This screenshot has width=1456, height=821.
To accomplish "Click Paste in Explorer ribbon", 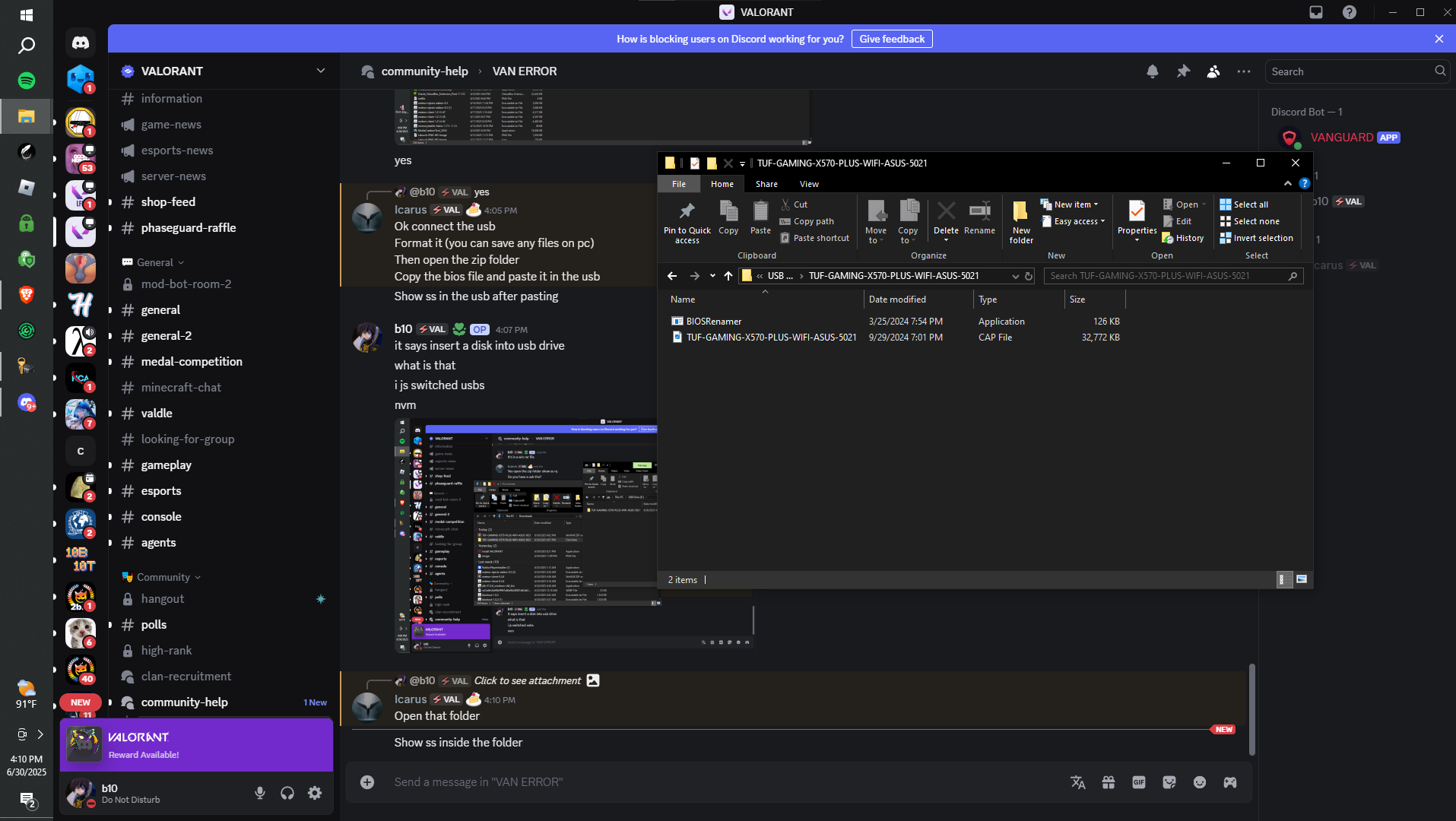I will pos(760,218).
